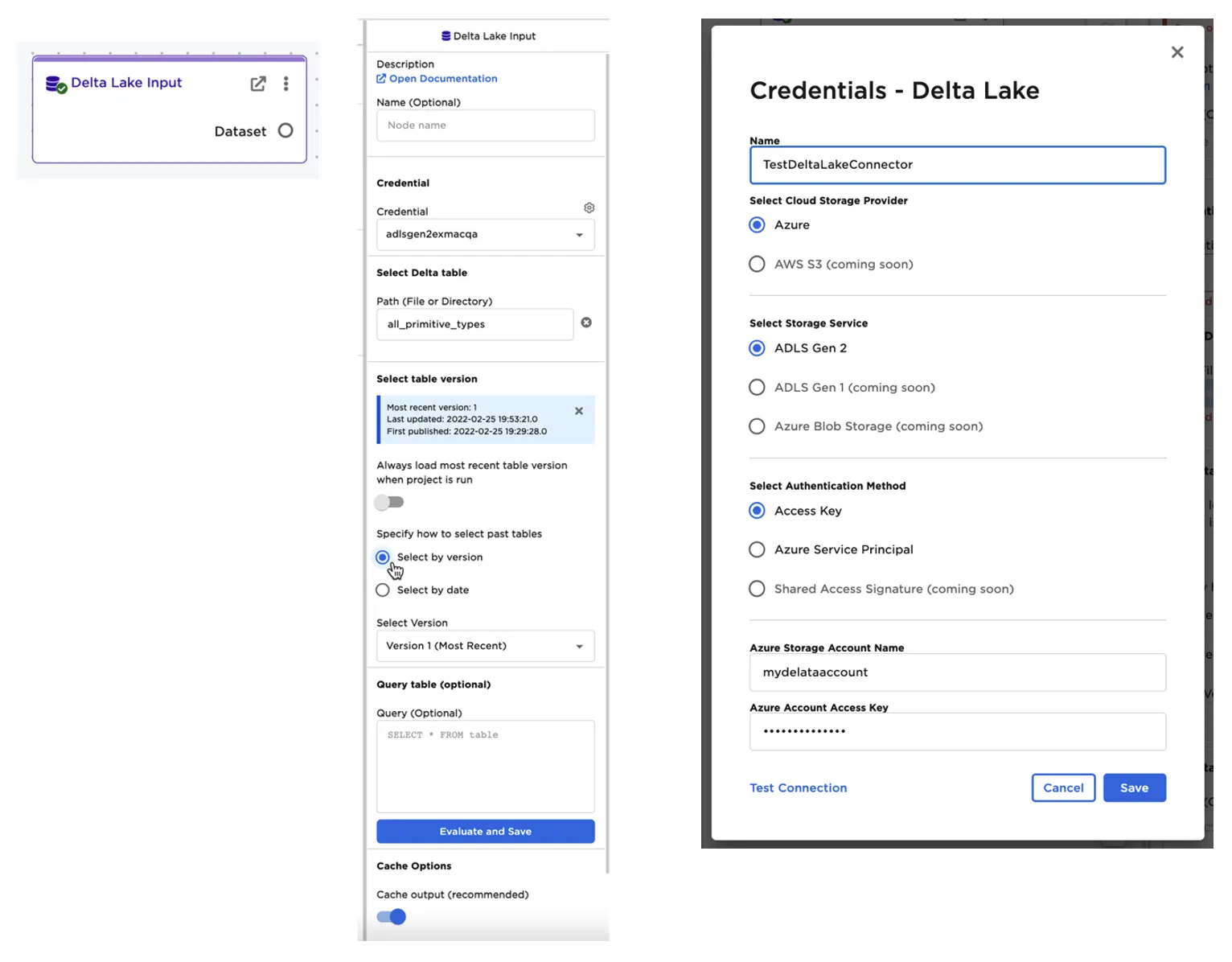Click the Delta Lake Input node database icon
The width and height of the screenshot is (1232, 962).
(x=55, y=84)
